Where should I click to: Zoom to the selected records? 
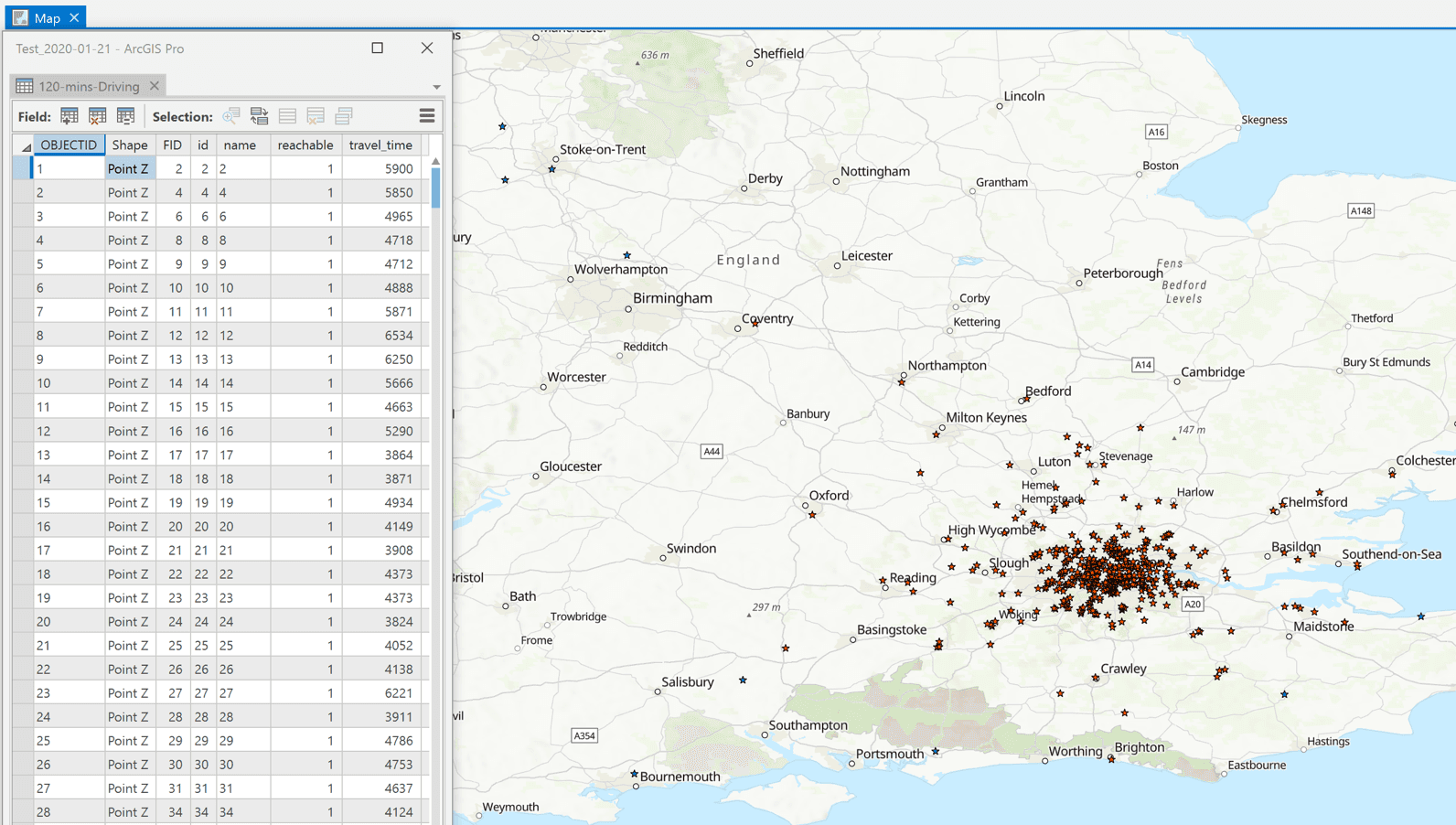pyautogui.click(x=231, y=116)
